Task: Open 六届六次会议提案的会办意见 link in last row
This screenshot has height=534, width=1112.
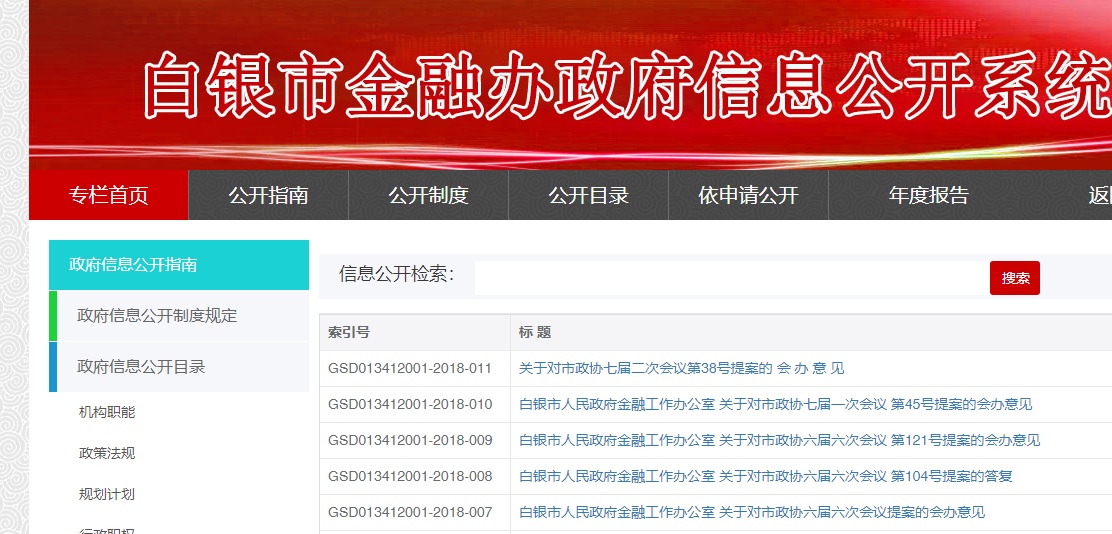Action: click(752, 512)
